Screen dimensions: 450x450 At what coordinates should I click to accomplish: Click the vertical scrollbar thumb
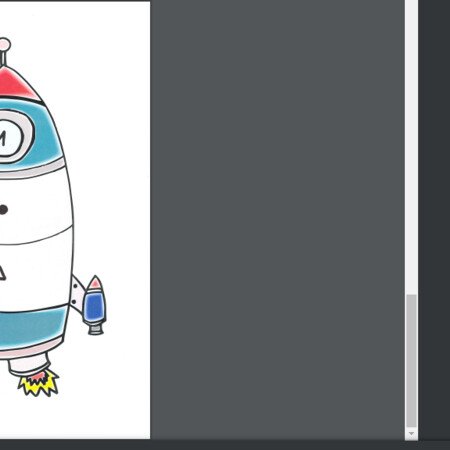[411, 361]
